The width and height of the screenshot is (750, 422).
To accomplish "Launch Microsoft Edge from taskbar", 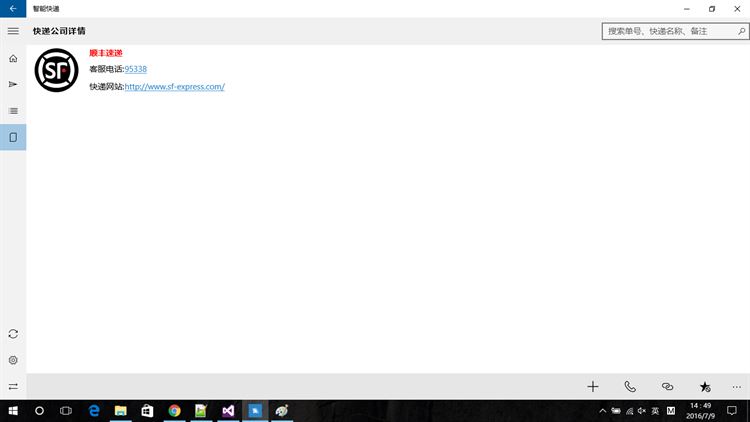I will [94, 411].
